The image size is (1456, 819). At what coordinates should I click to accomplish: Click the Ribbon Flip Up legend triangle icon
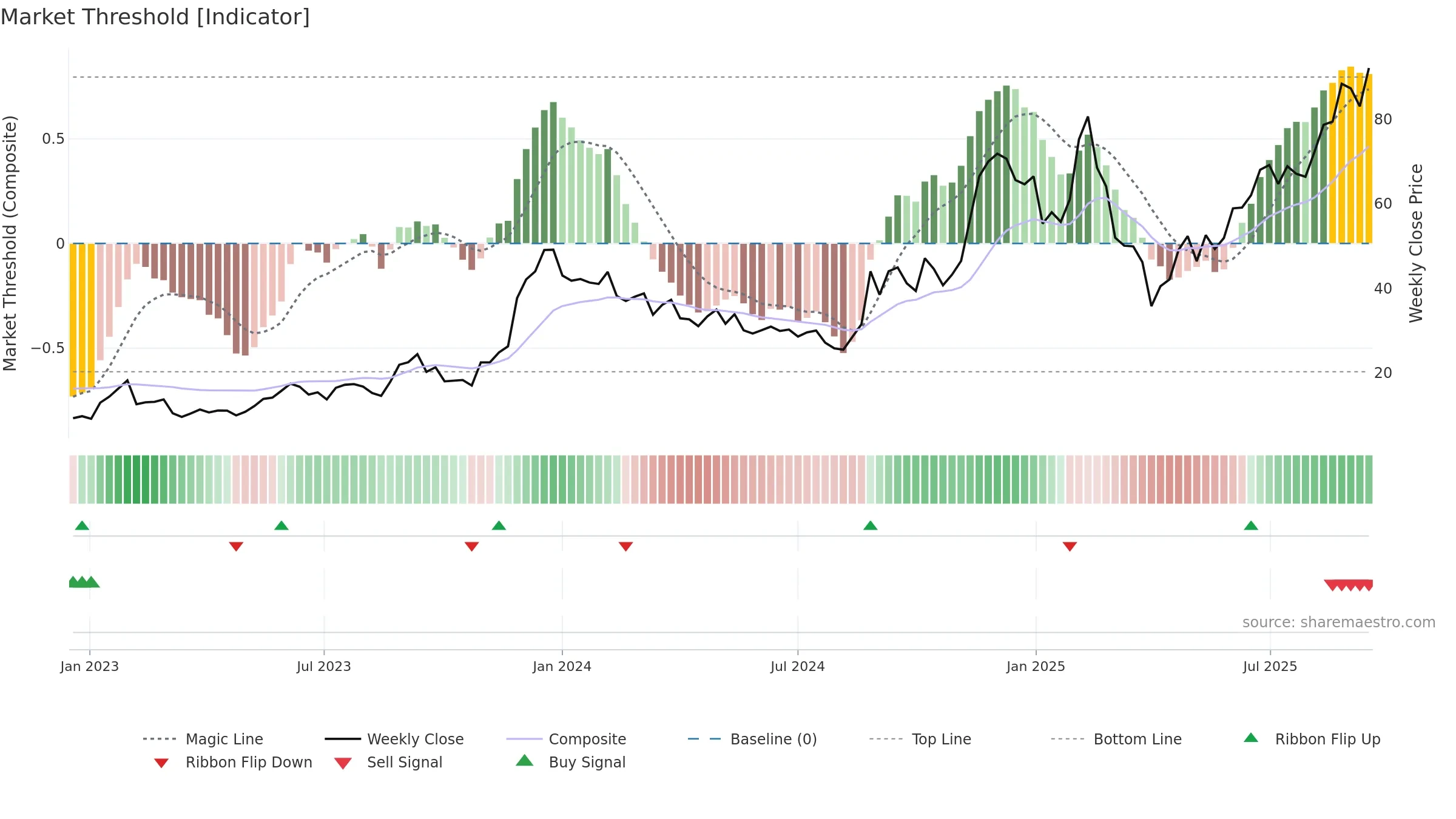pos(1251,738)
